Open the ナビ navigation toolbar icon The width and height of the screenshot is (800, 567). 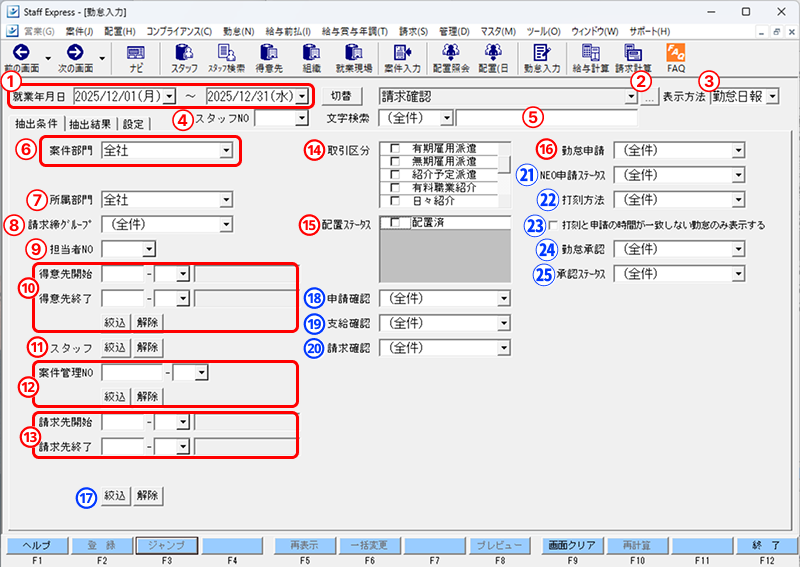coord(136,58)
